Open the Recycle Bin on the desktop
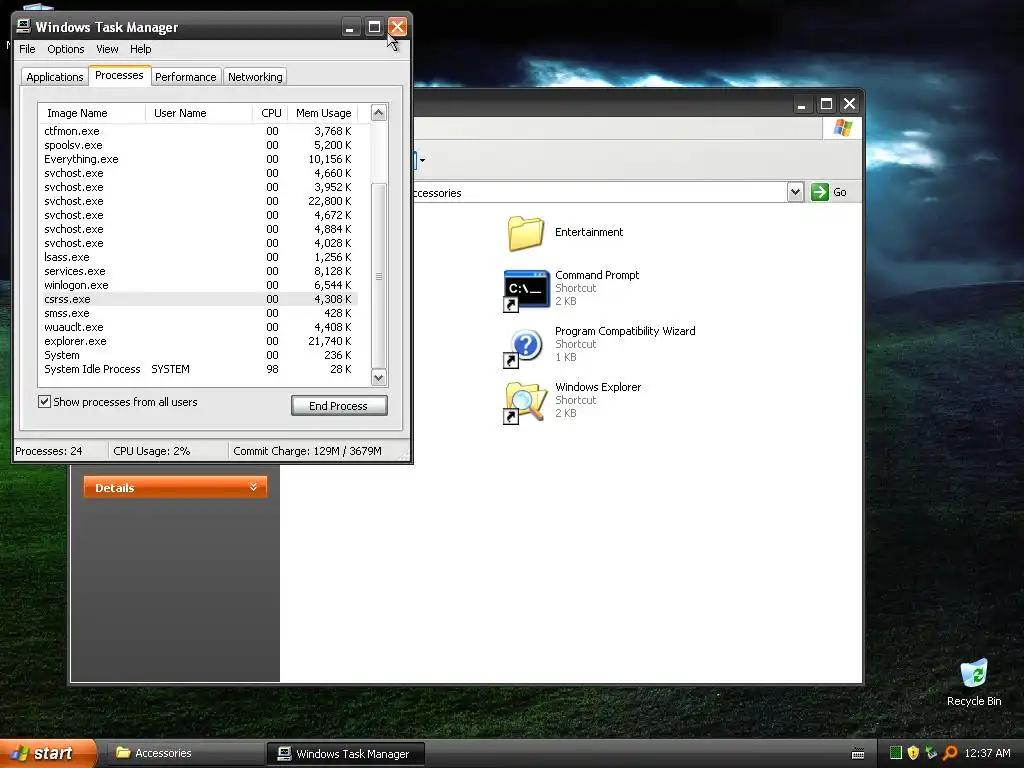Image resolution: width=1024 pixels, height=768 pixels. (x=974, y=674)
